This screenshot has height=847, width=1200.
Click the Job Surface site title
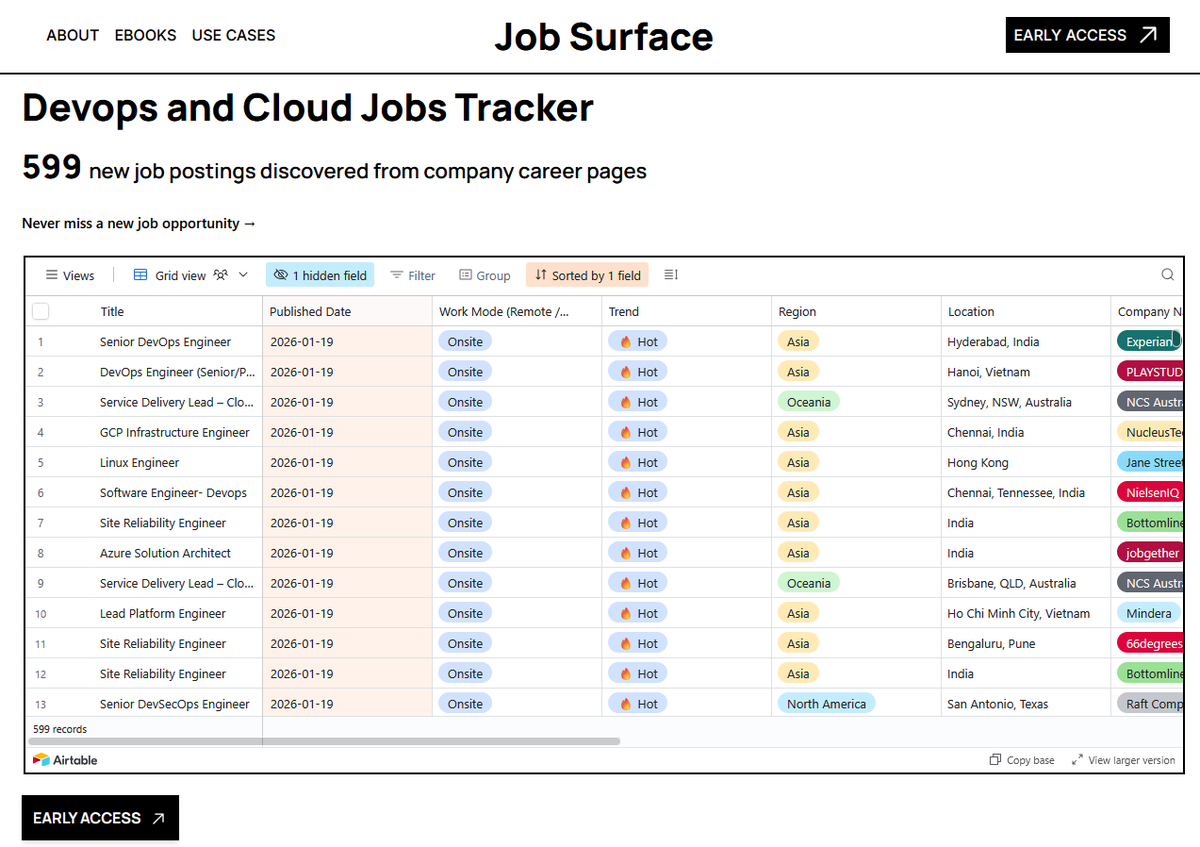(x=604, y=36)
